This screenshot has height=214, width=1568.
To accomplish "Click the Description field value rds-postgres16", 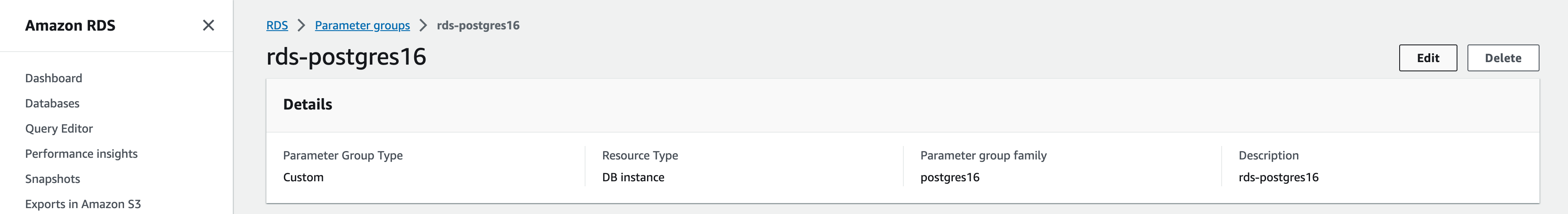I will coord(1278,177).
